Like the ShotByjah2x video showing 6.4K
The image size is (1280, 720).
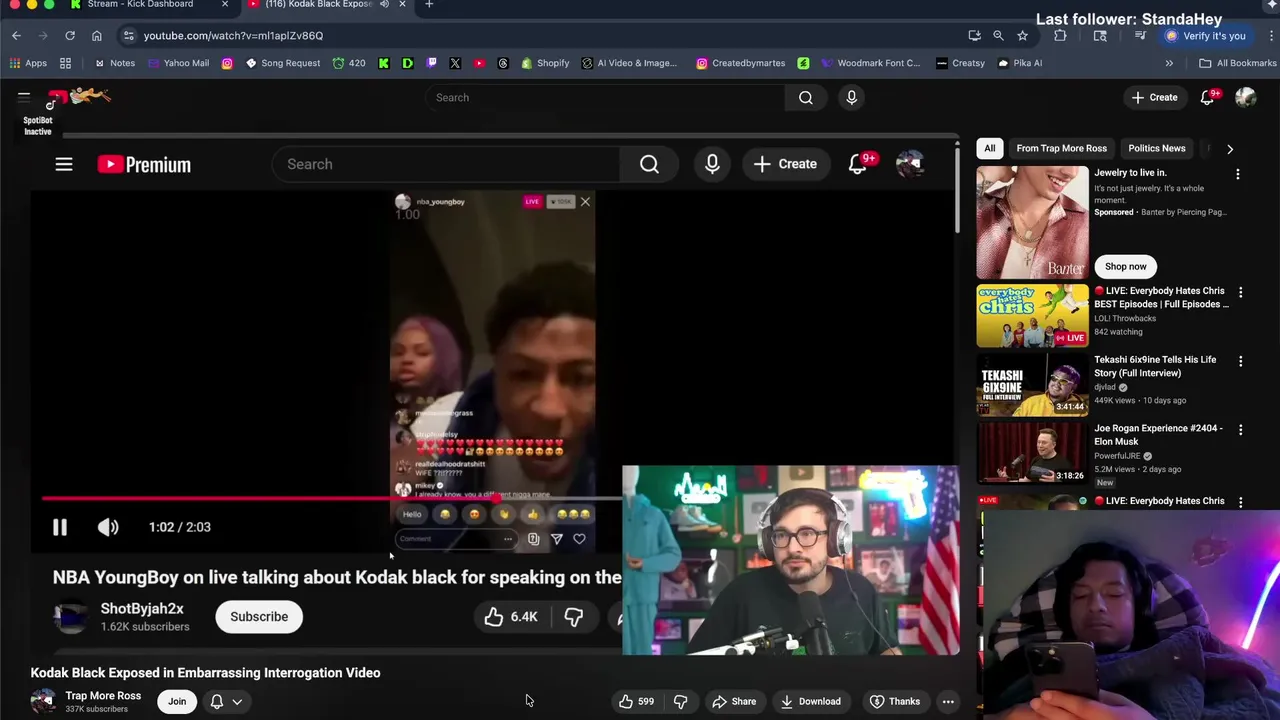pos(511,617)
